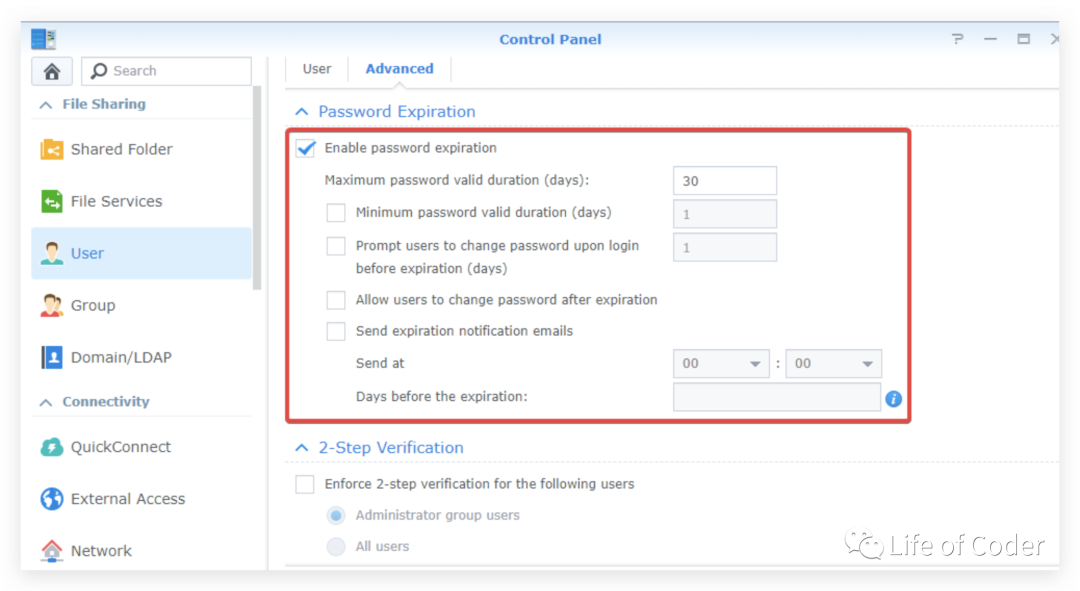Screen dimensions: 1080x591
Task: Click the info icon beside Days before expiration
Action: click(x=894, y=399)
